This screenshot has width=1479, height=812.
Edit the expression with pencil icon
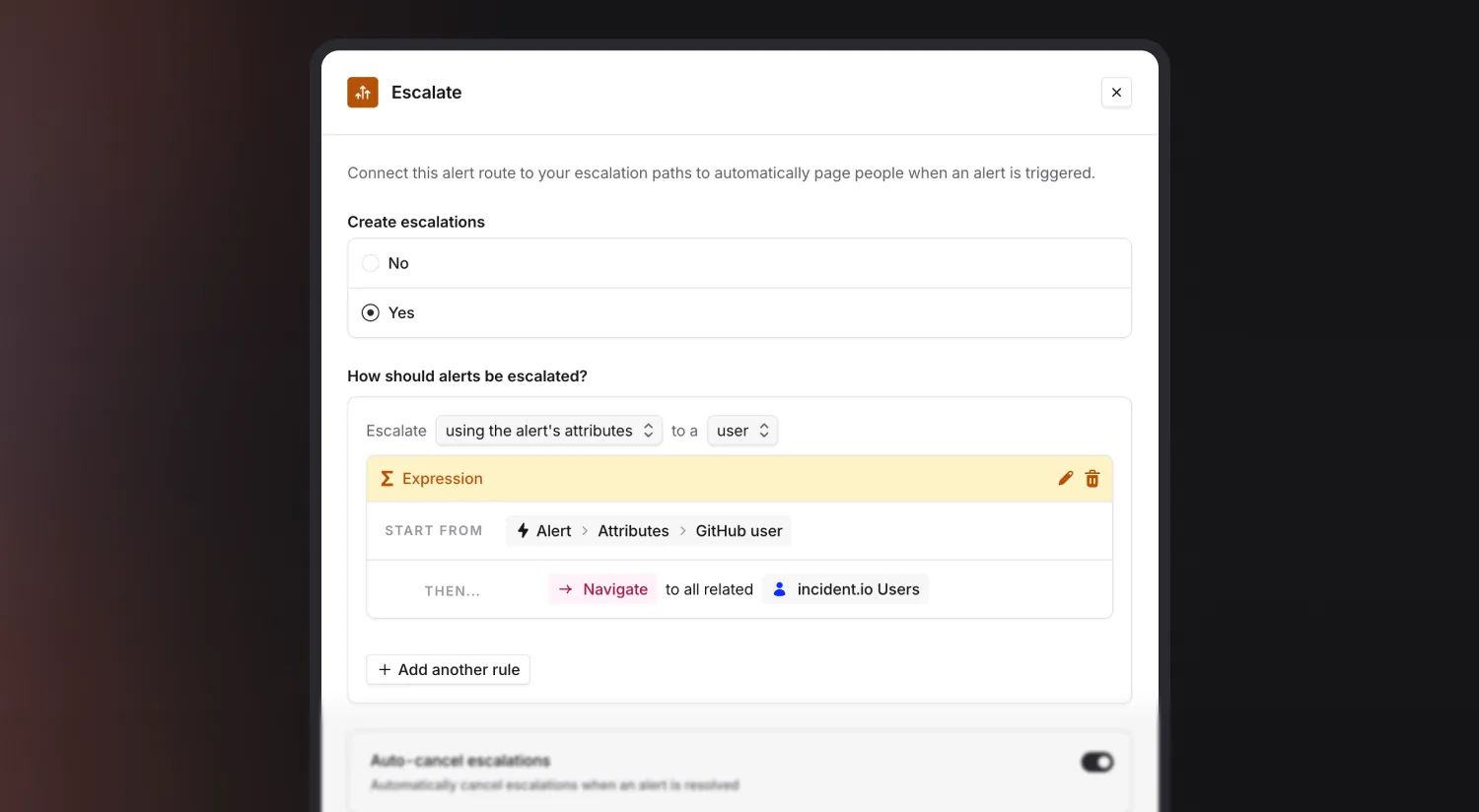[1065, 478]
